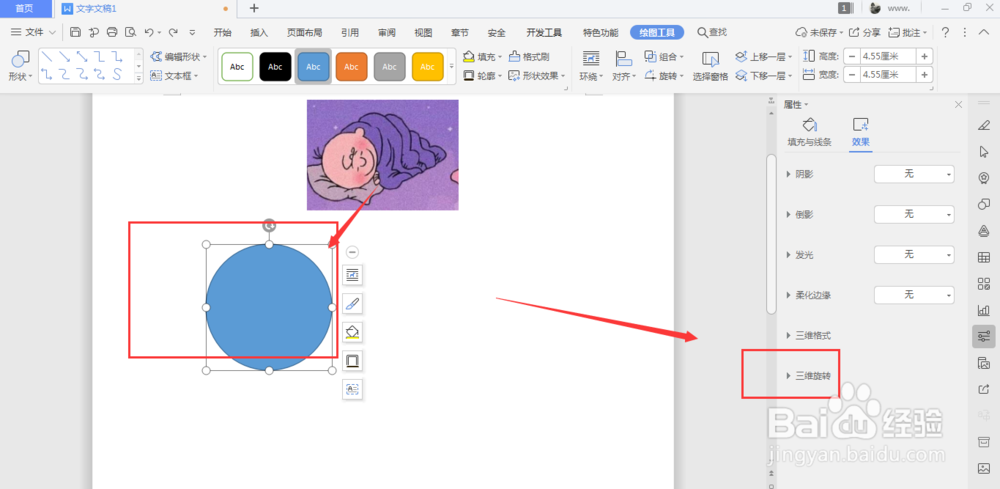Open the 旋转 rotate dropdown
Screen dimensions: 1000x489
(x=664, y=75)
